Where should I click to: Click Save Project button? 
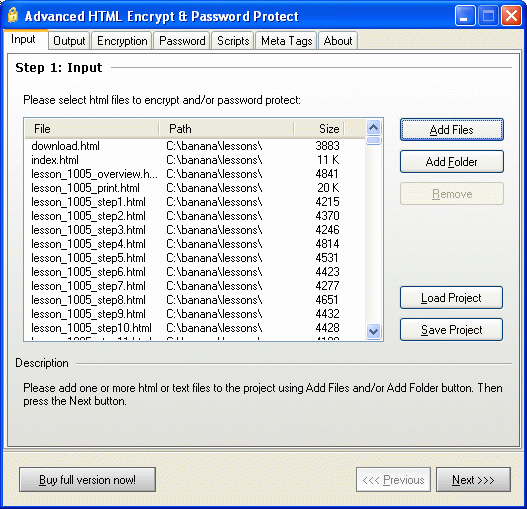pos(451,330)
